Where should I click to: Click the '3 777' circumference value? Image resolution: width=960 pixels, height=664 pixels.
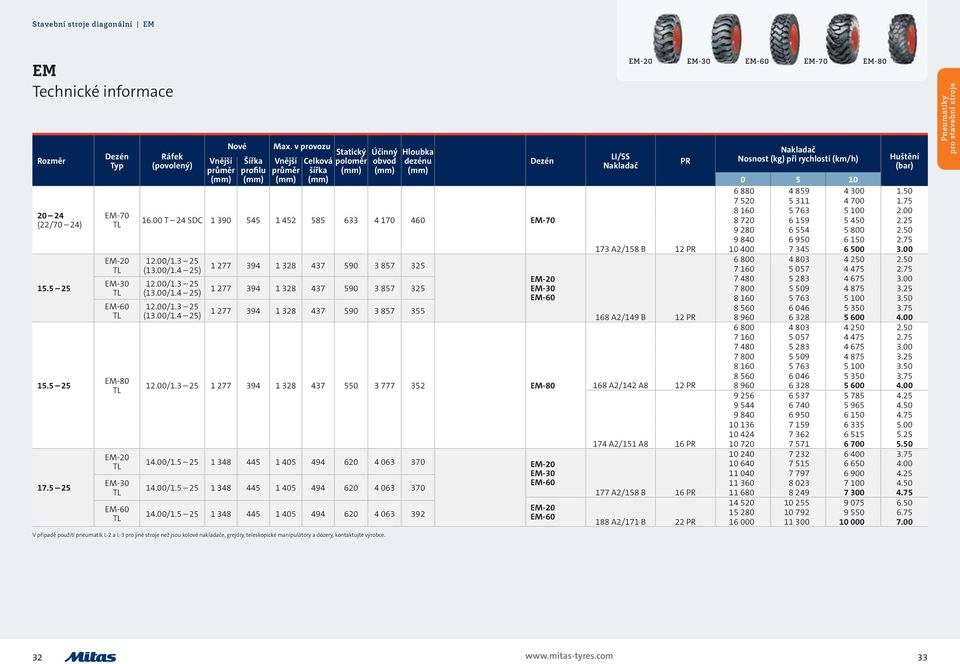384,386
